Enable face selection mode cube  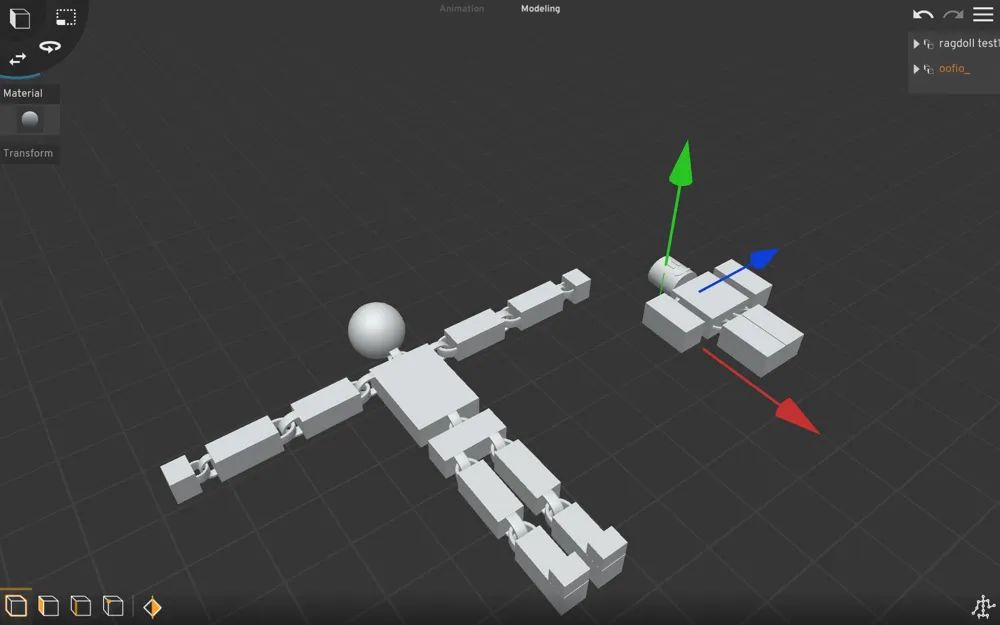tap(48, 605)
